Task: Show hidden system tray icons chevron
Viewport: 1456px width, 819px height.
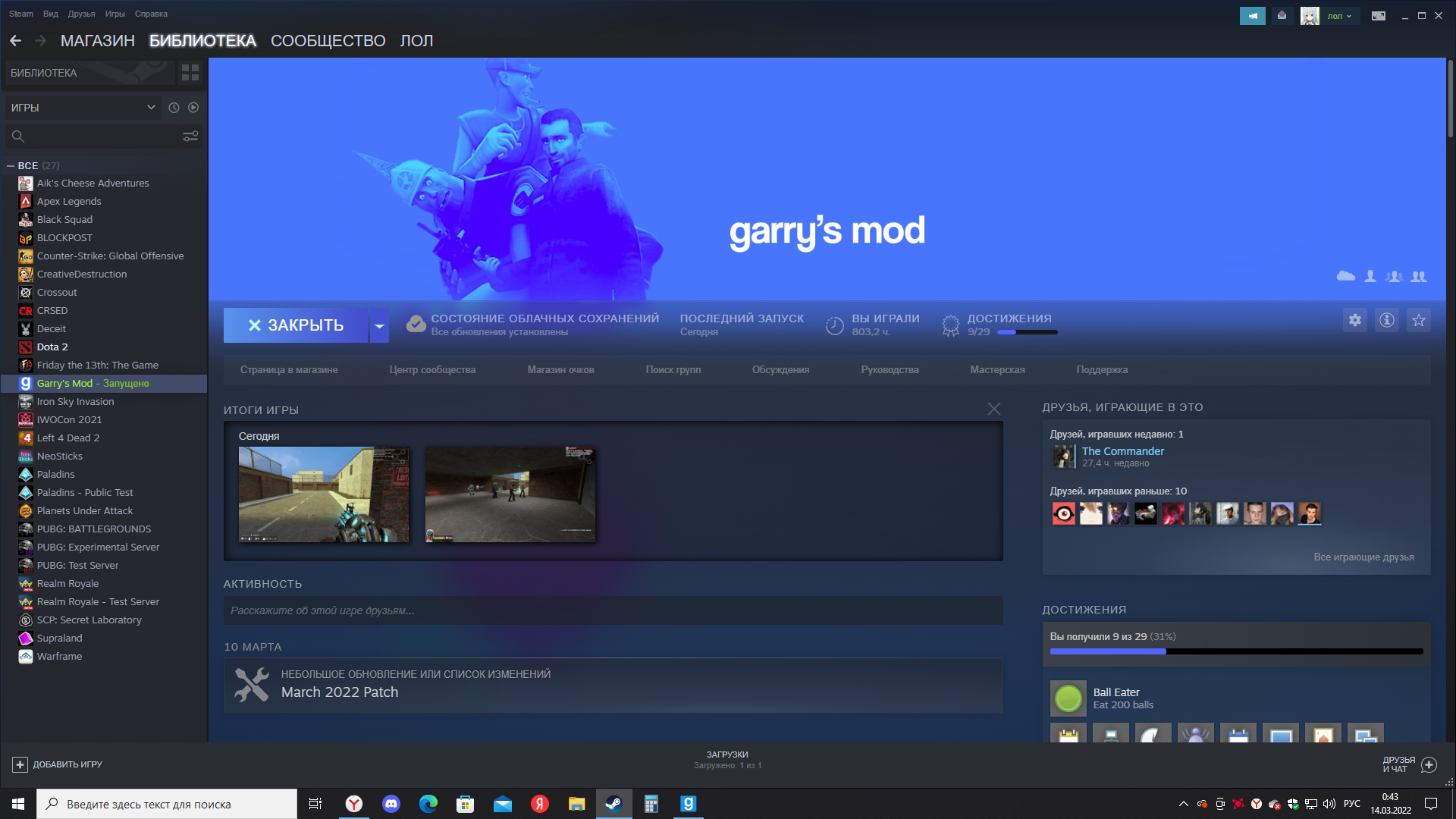Action: click(x=1183, y=804)
